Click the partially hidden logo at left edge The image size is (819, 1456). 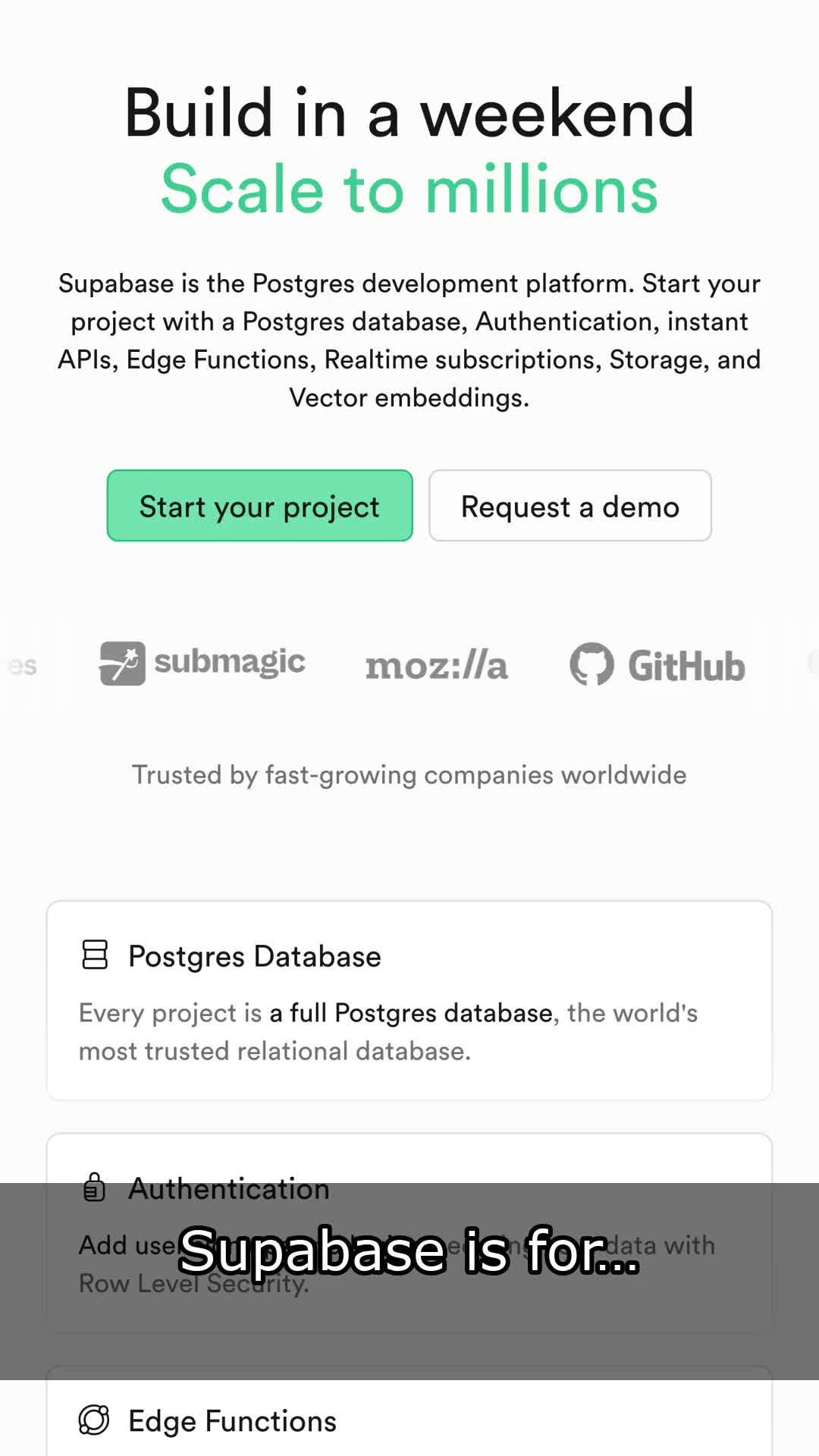click(19, 666)
